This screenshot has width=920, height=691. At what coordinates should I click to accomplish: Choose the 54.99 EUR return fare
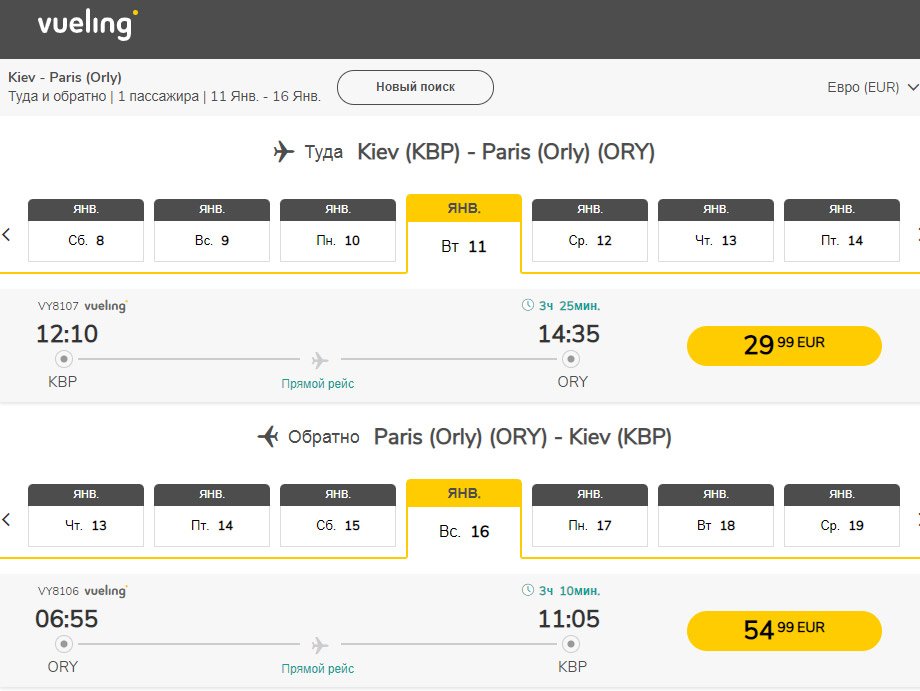tap(784, 631)
